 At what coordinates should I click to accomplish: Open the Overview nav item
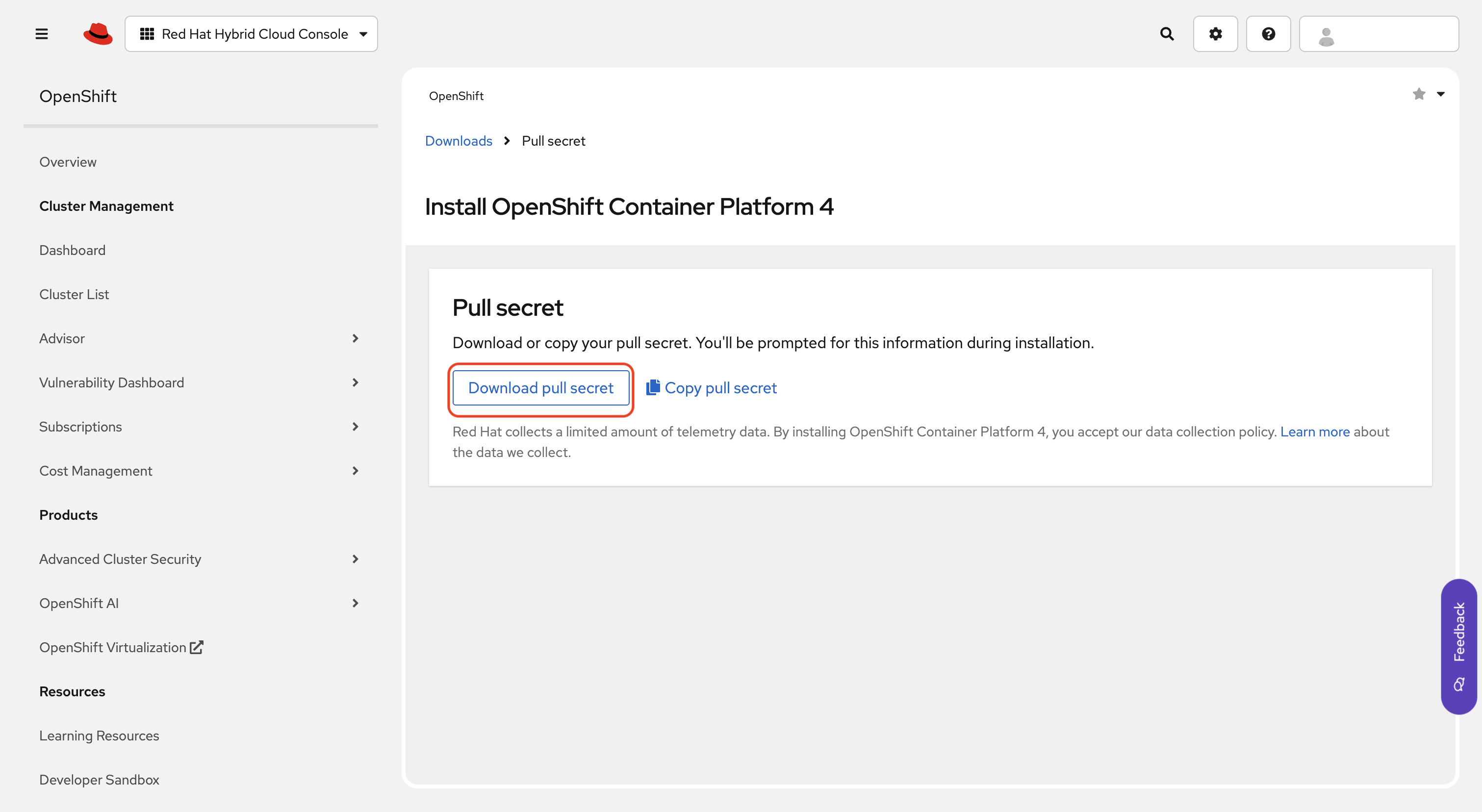pos(68,162)
